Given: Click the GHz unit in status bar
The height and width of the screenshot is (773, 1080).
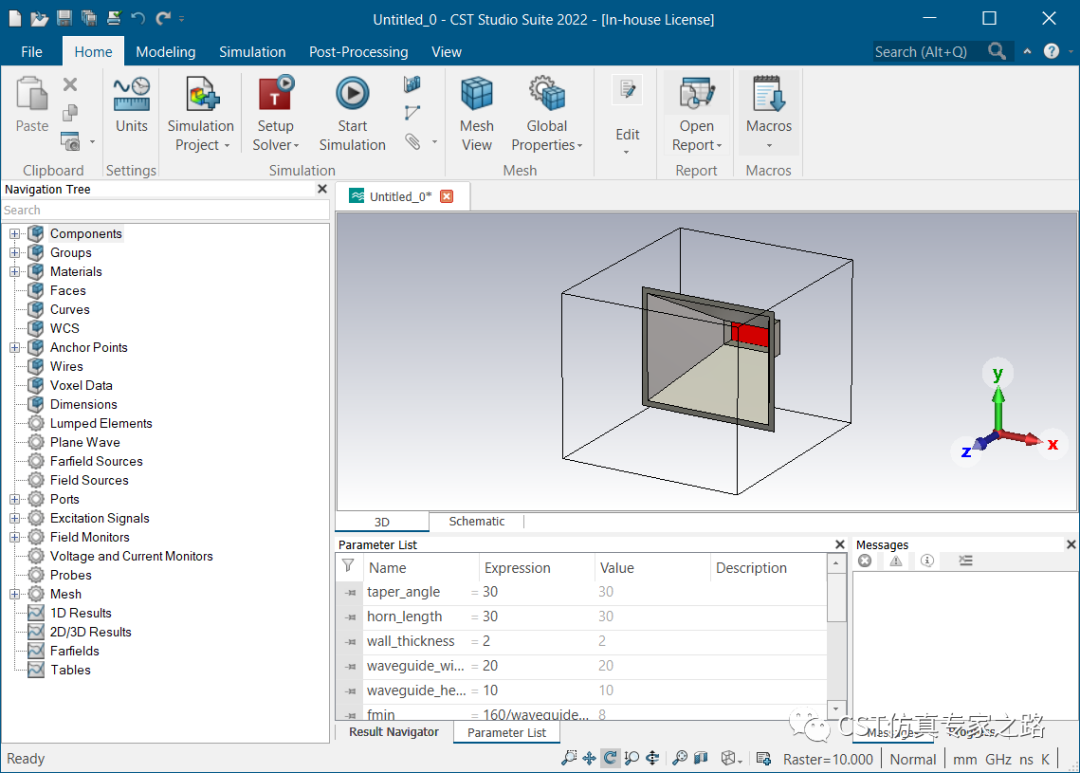Looking at the screenshot, I should tap(997, 759).
